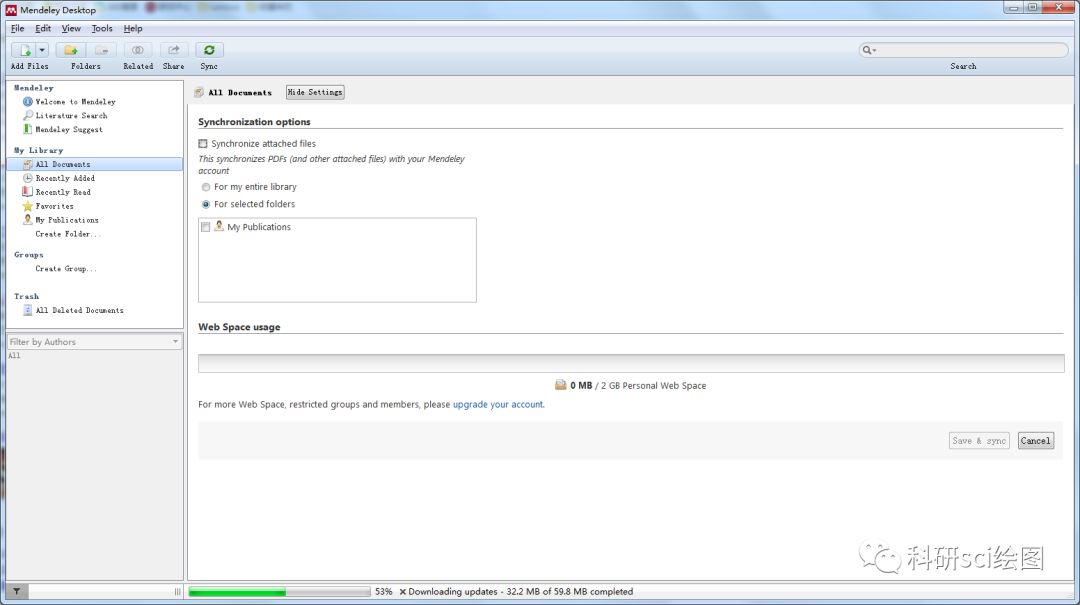
Task: Click the Hide Settings button
Action: (x=315, y=92)
